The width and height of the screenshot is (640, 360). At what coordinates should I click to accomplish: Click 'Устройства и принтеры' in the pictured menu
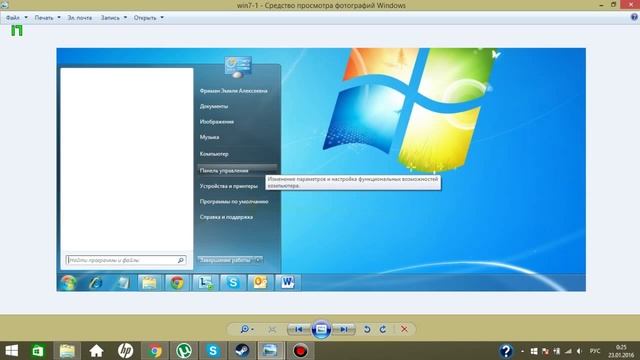click(x=229, y=186)
